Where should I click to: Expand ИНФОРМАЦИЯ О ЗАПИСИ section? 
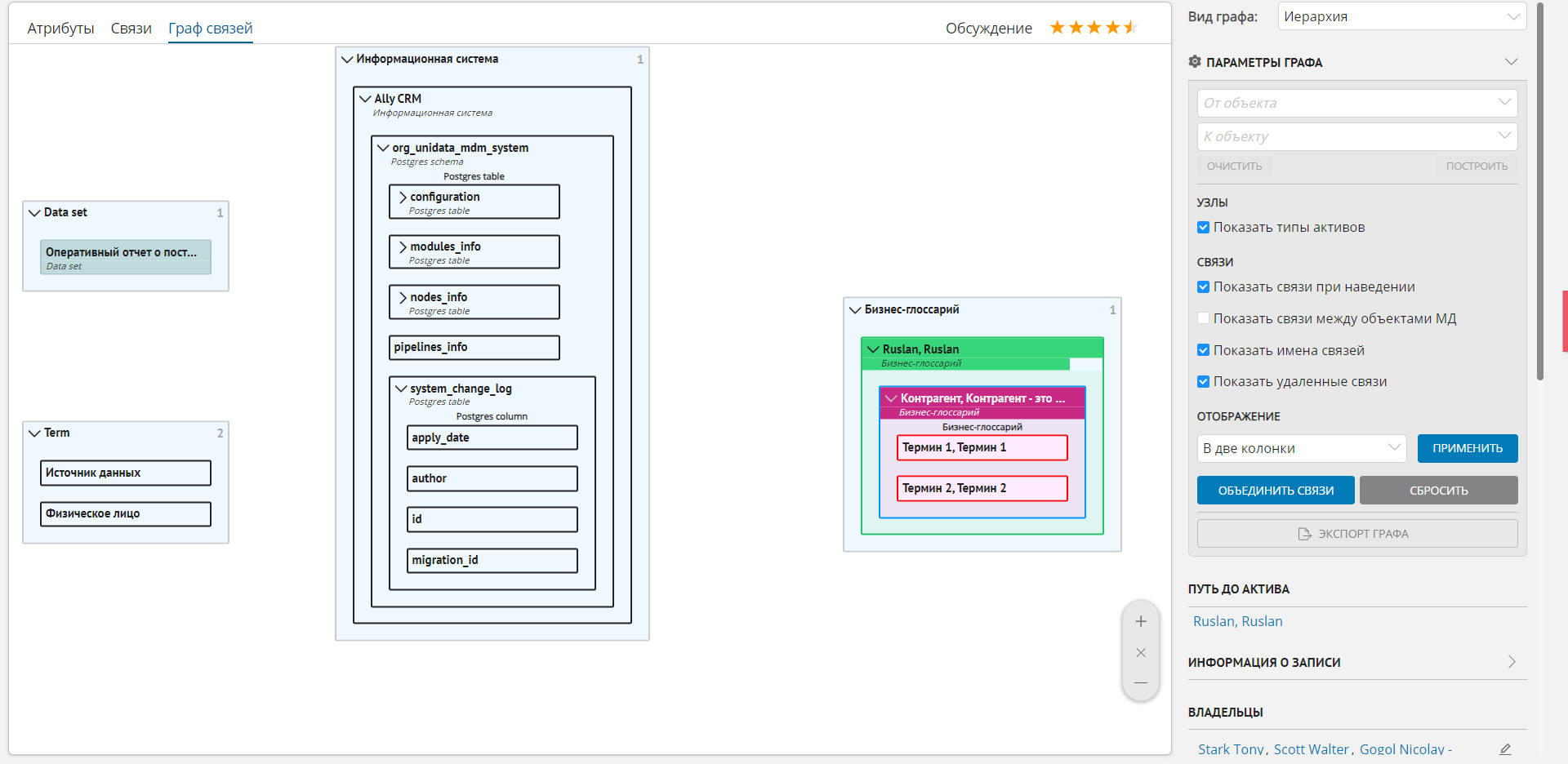1512,662
